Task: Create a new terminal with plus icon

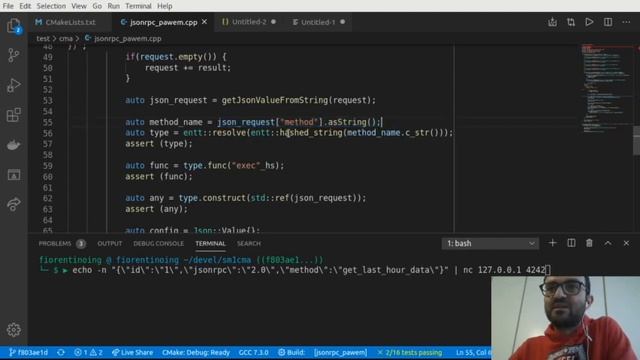Action: (x=552, y=243)
